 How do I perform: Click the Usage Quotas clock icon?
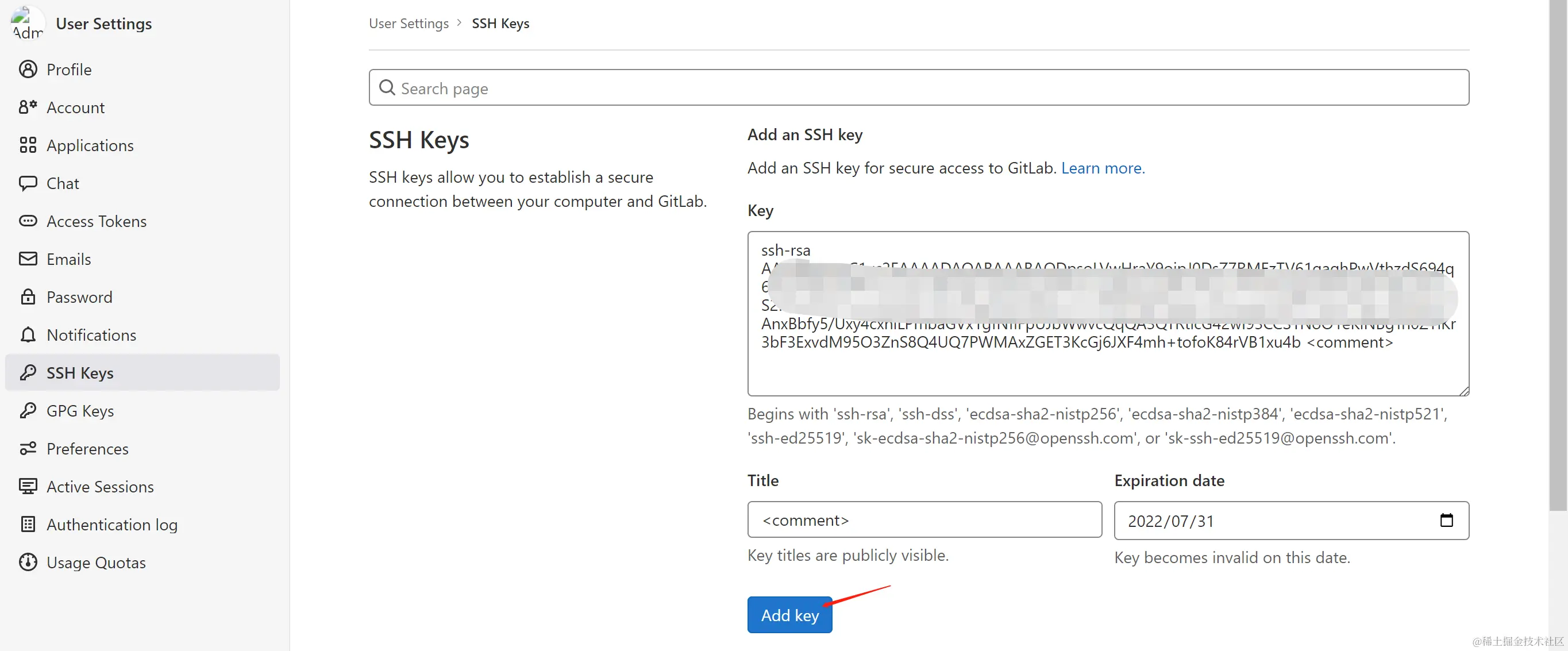tap(28, 562)
